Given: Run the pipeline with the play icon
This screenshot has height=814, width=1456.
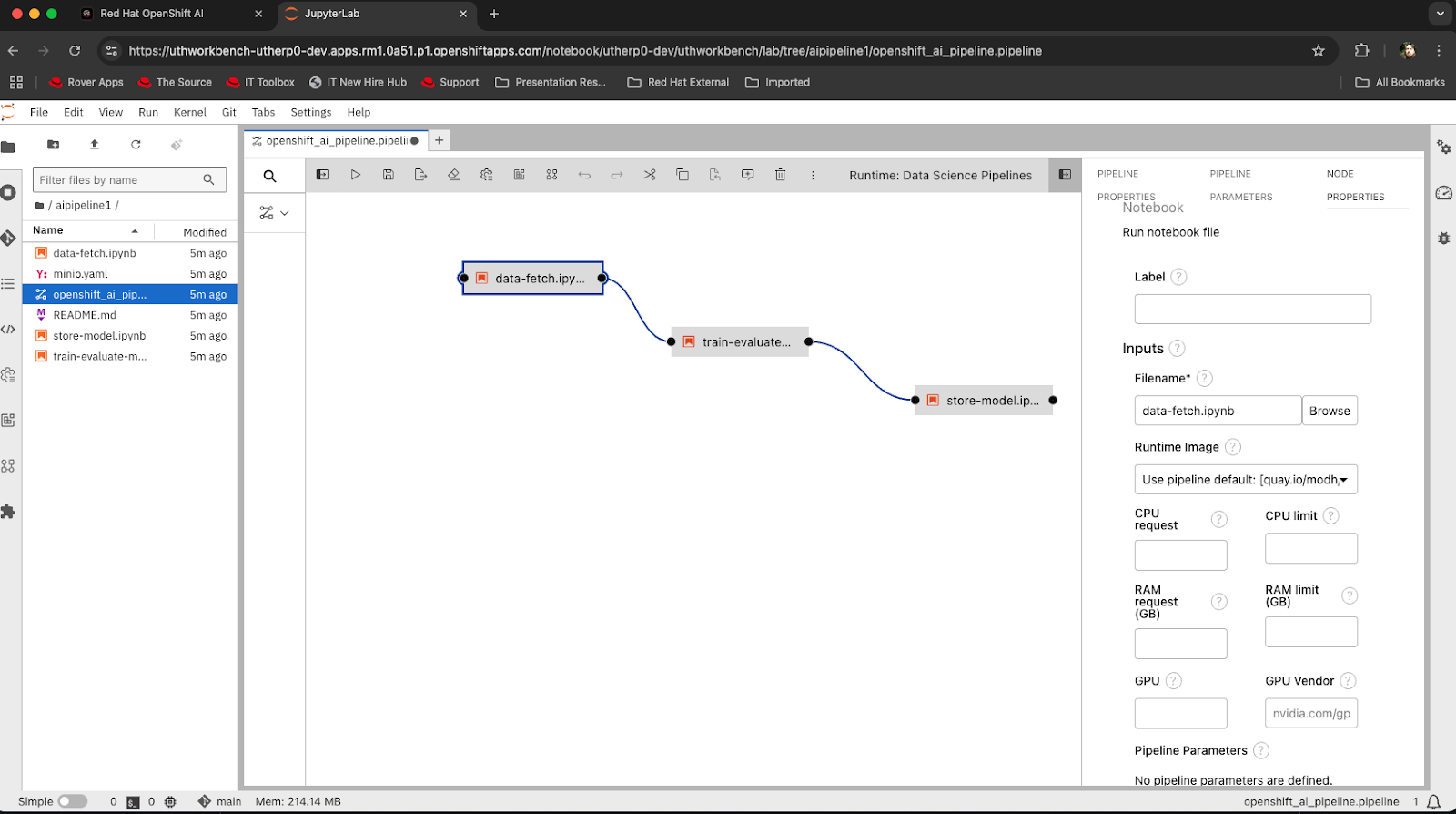Looking at the screenshot, I should [356, 175].
